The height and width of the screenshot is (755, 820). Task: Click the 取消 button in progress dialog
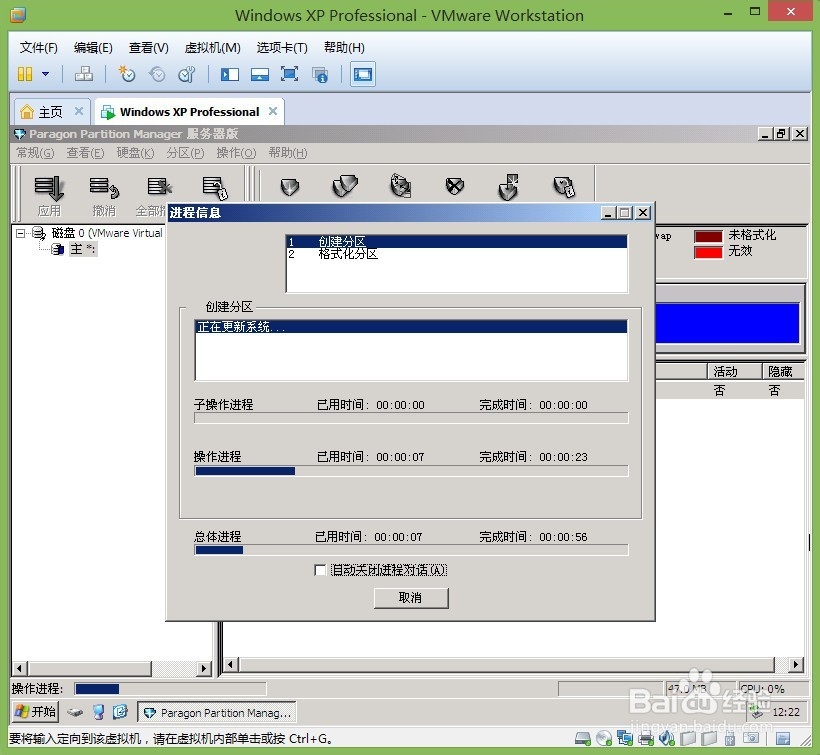[411, 598]
